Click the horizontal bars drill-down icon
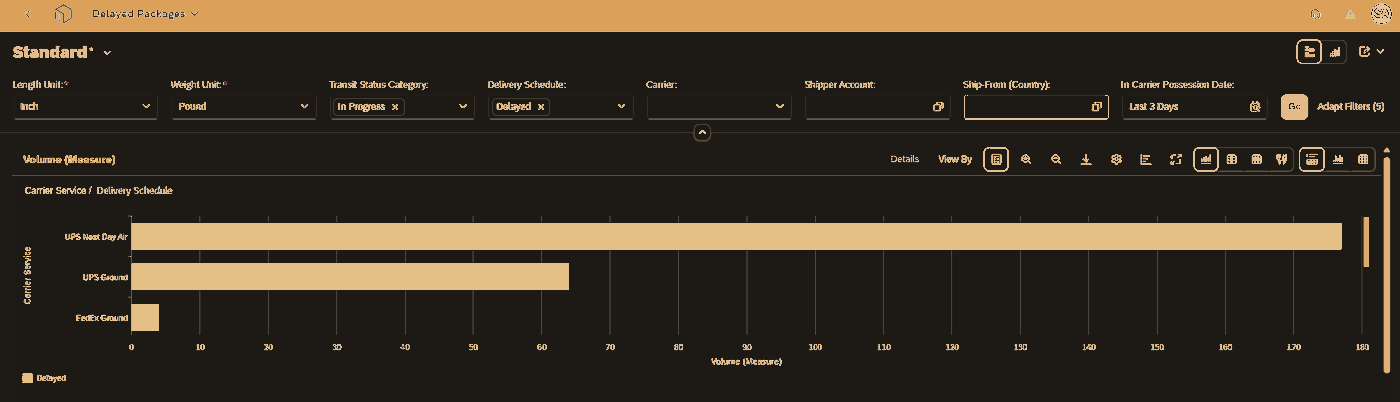The height and width of the screenshot is (402, 1400). tap(1146, 159)
